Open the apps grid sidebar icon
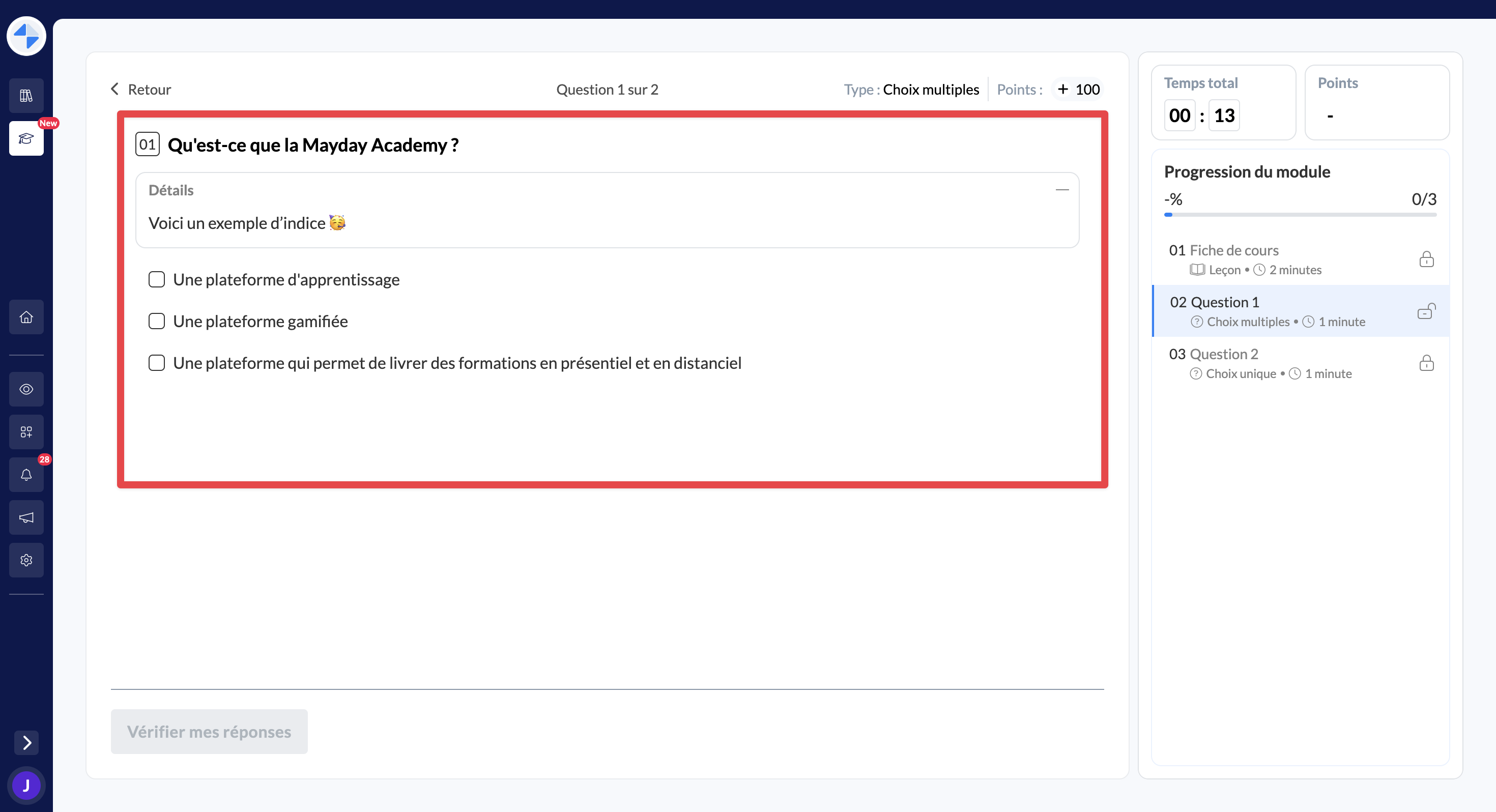1496x812 pixels. pos(26,432)
